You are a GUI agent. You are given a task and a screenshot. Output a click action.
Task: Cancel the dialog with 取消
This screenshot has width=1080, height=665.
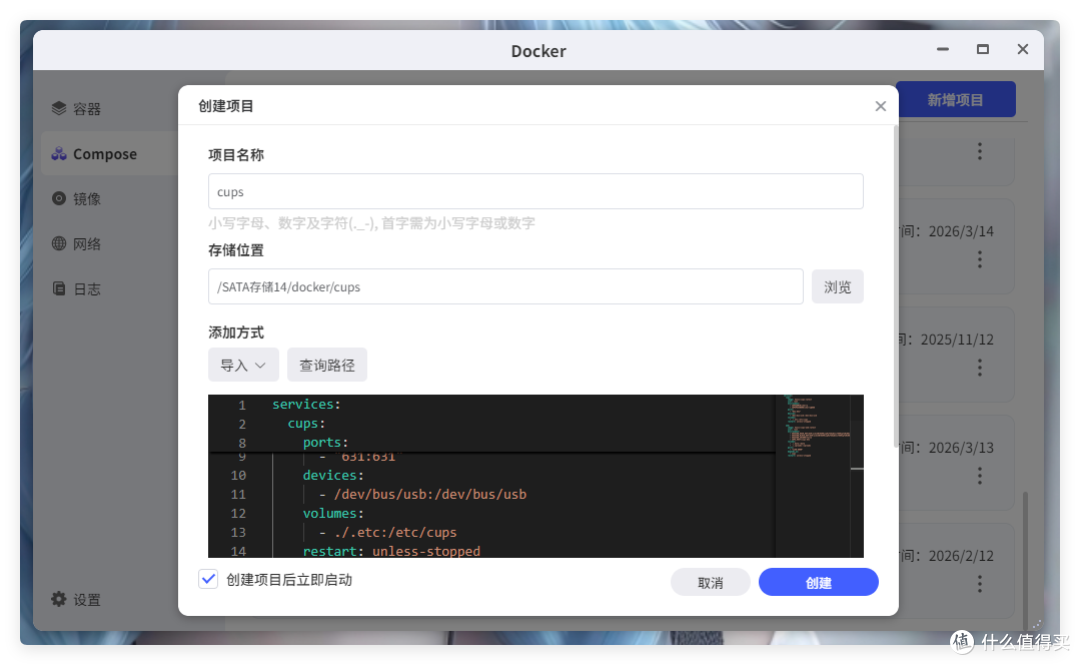pos(710,581)
